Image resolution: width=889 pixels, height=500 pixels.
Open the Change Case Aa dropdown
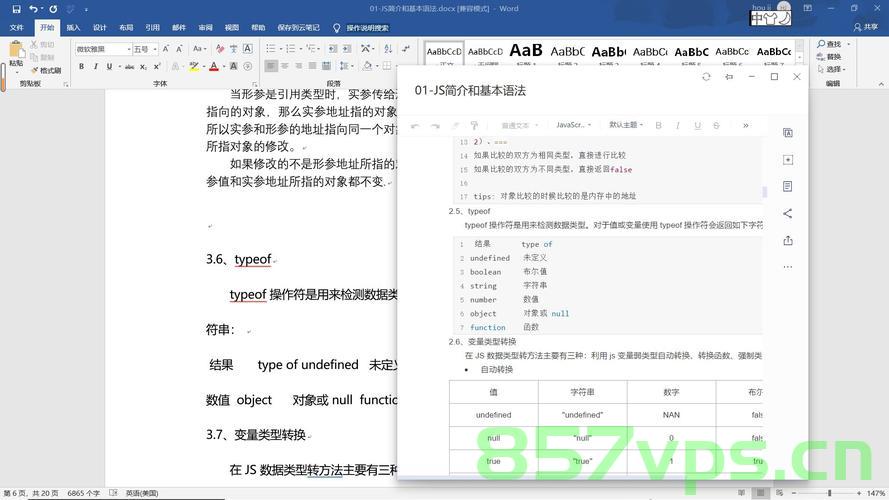[198, 49]
